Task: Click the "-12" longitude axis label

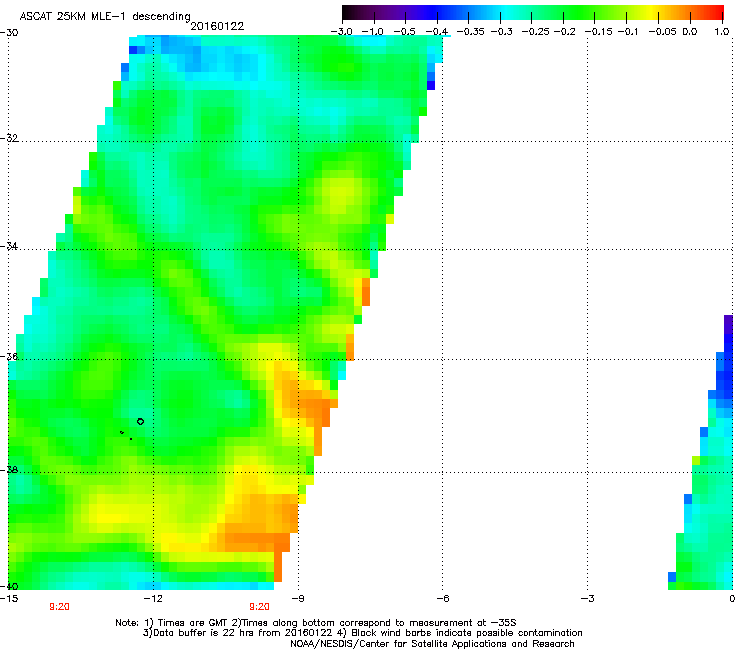Action: (153, 599)
